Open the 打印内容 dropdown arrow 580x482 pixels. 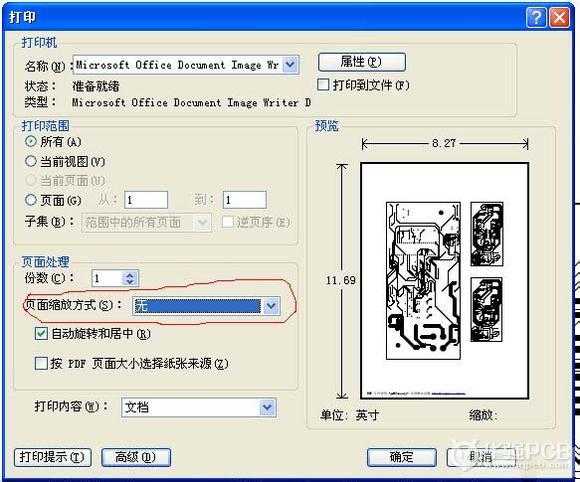point(267,407)
